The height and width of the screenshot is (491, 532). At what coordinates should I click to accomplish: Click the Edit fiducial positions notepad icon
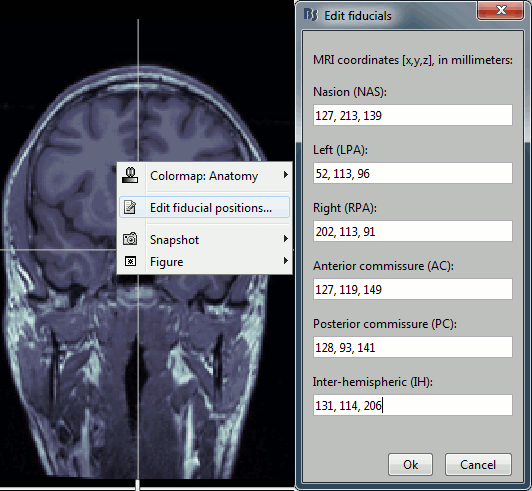click(x=130, y=207)
